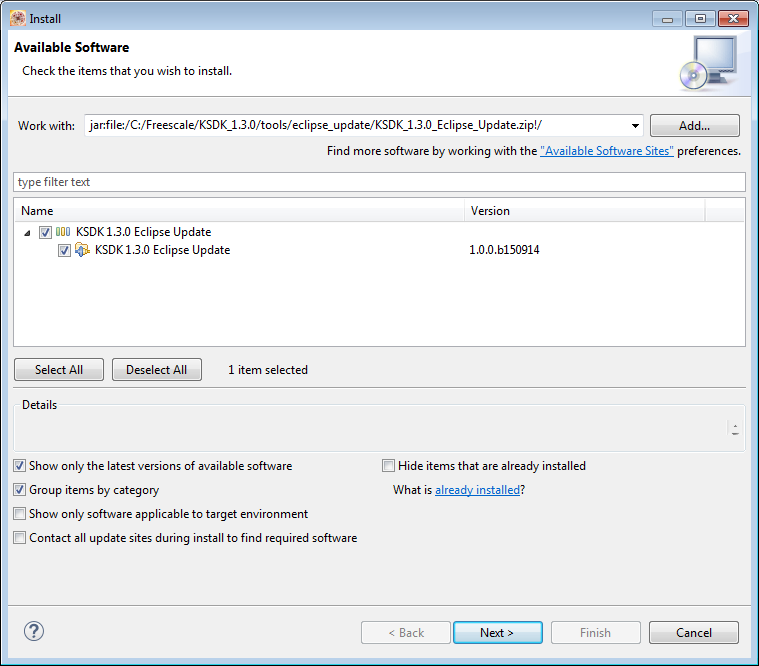Click the Version column header

[x=584, y=211]
